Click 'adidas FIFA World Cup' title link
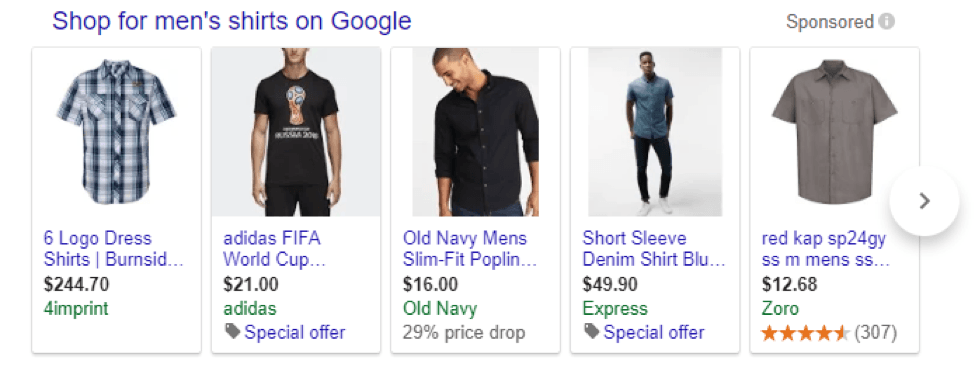The image size is (975, 371). [x=275, y=249]
